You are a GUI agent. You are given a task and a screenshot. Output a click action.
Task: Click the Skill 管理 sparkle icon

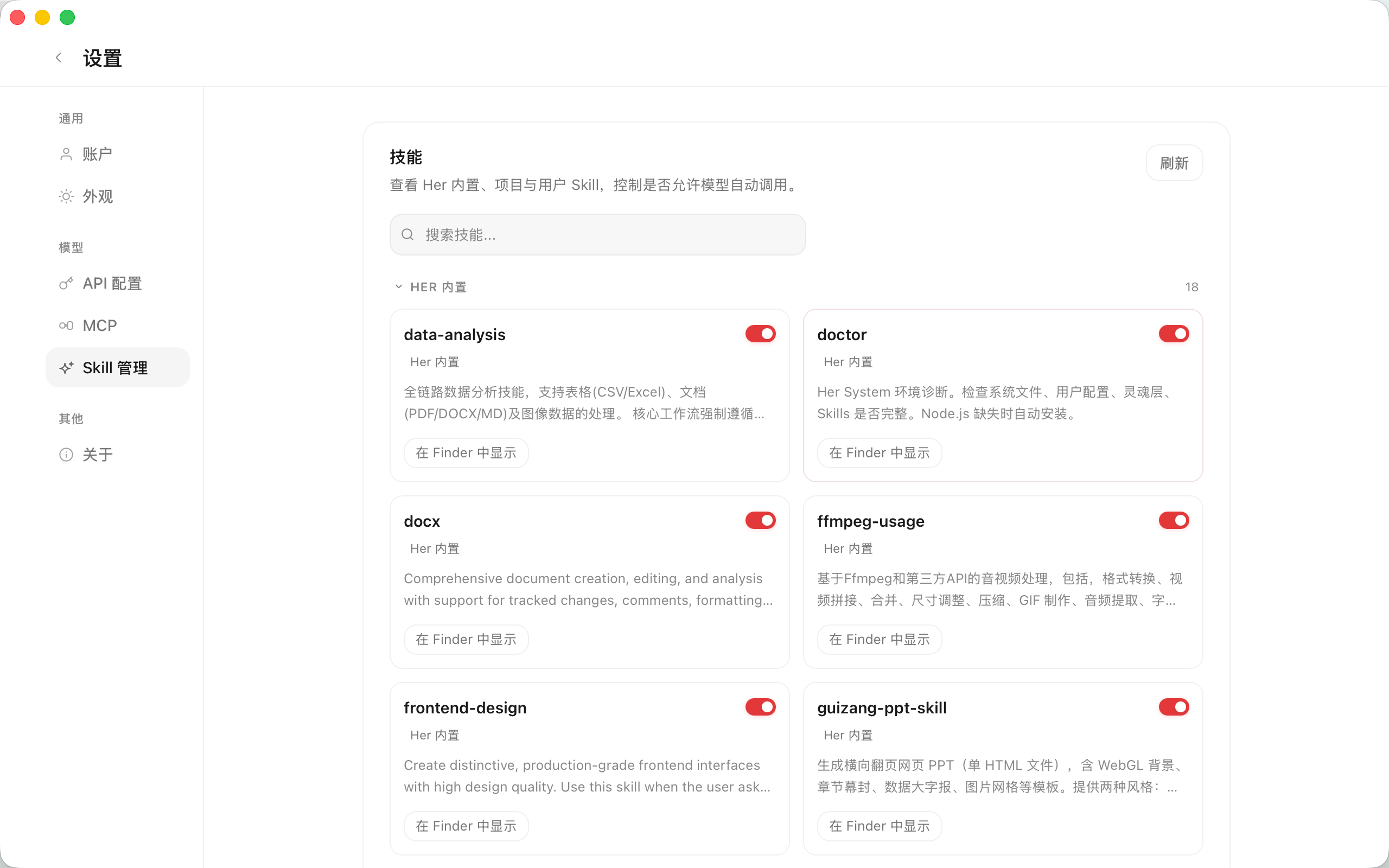pos(66,367)
